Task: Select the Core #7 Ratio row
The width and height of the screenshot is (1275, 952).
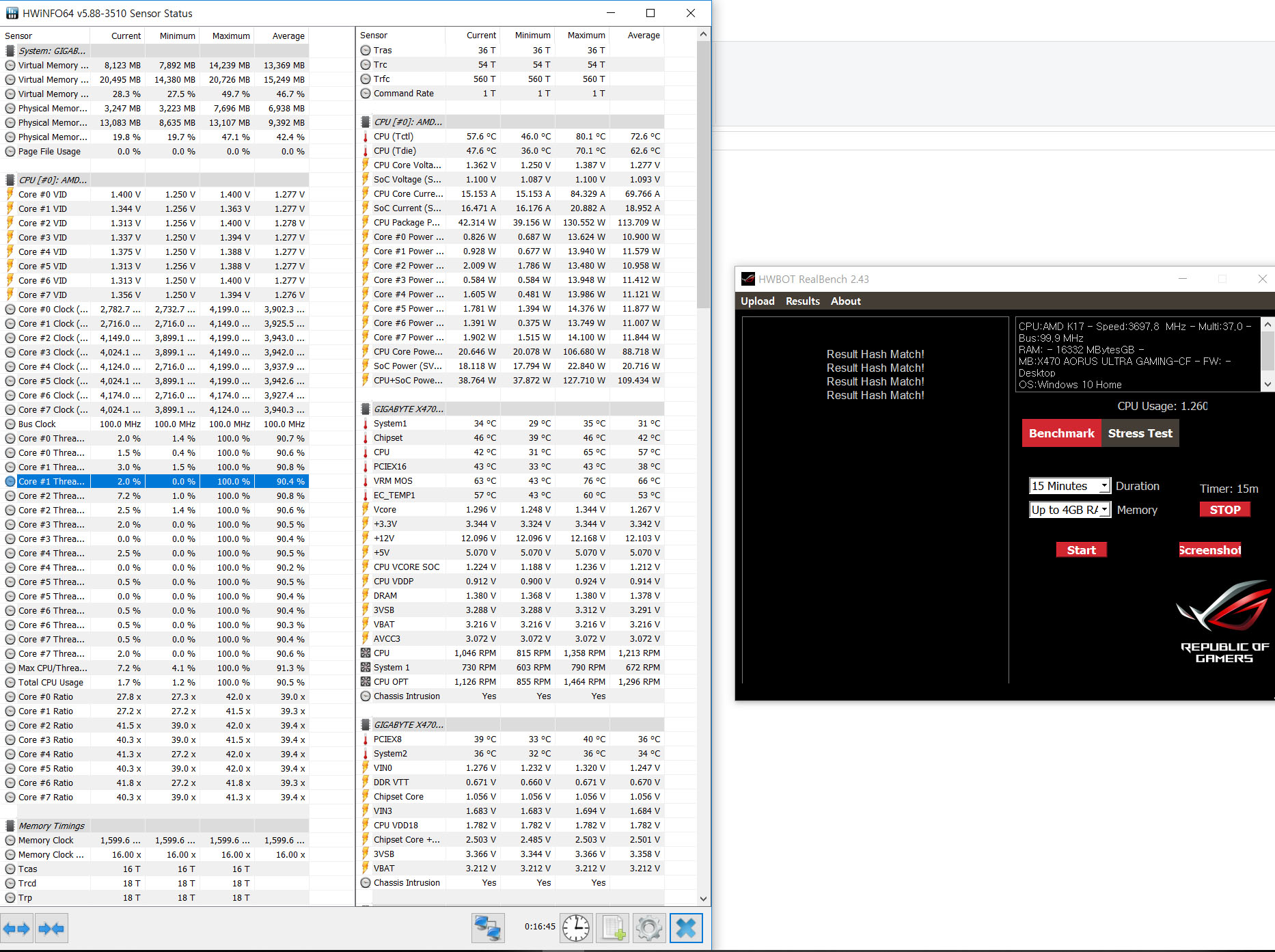Action: [155, 797]
